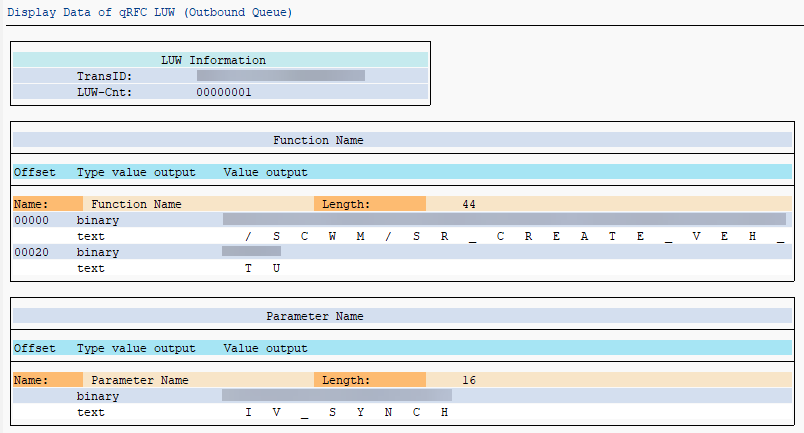The image size is (804, 433).
Task: Select the blurred binary value in Parameter Name section
Action: (x=337, y=395)
